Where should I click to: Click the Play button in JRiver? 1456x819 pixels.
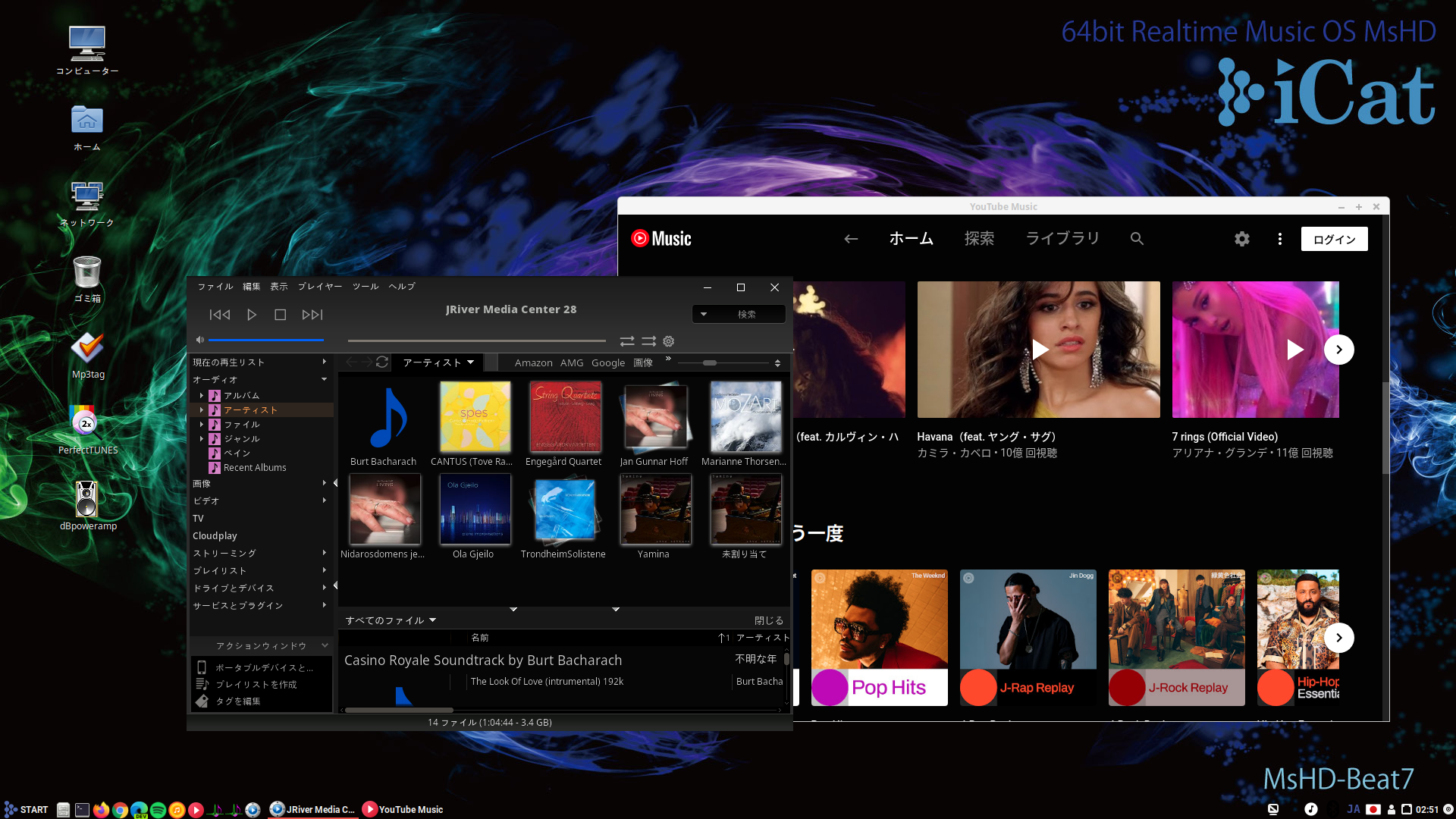252,315
